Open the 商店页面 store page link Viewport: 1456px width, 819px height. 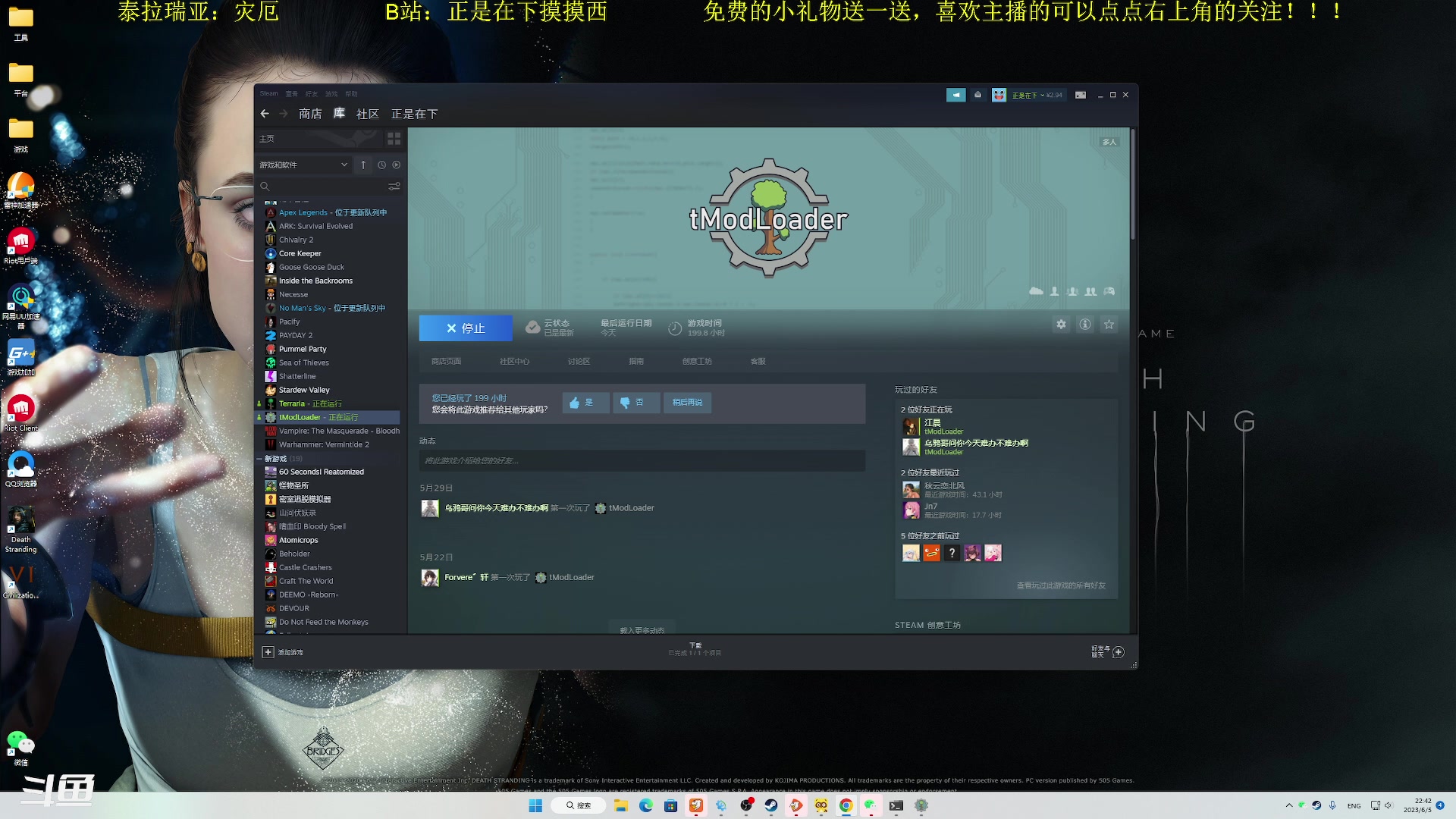coord(446,362)
